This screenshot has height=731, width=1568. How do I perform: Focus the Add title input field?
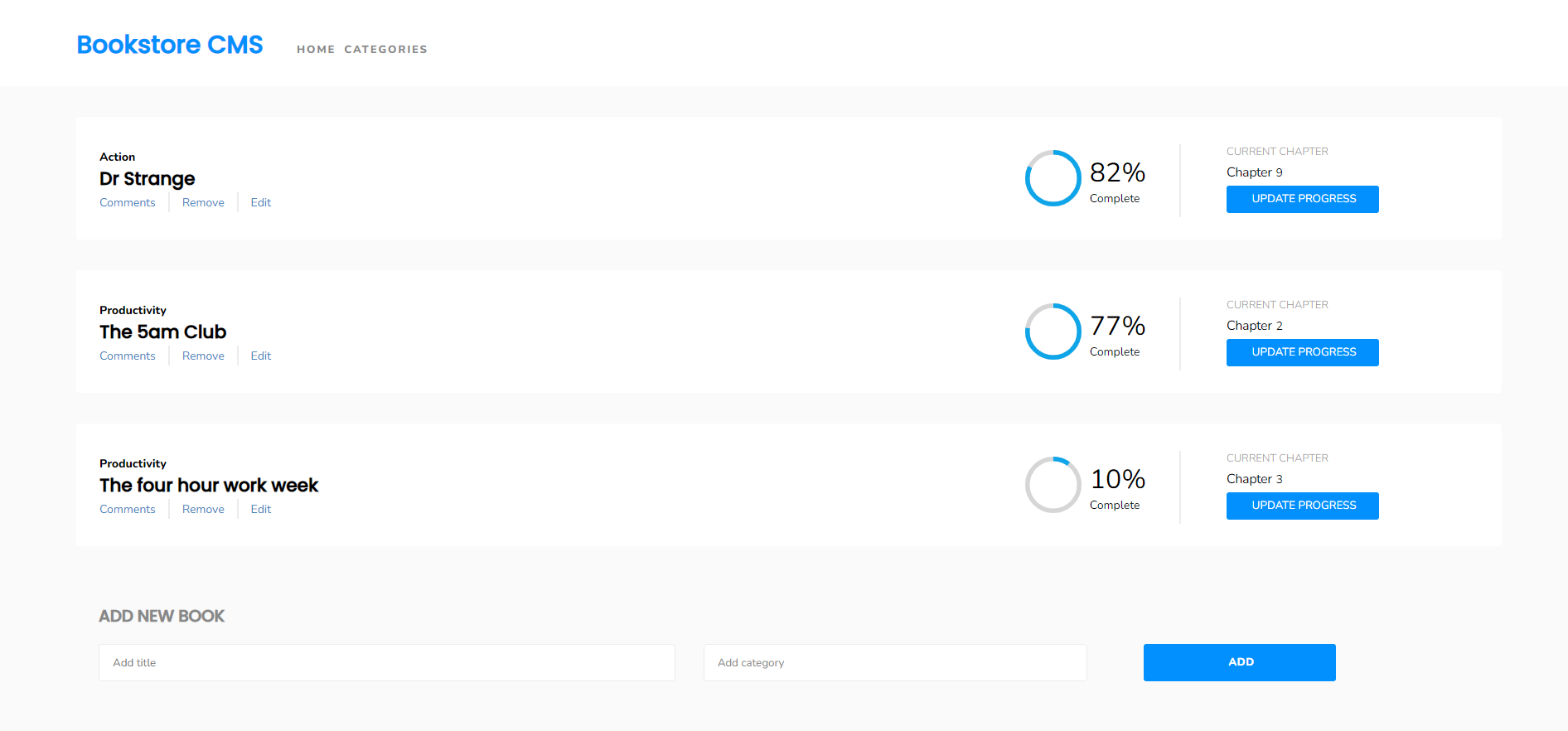tap(386, 663)
